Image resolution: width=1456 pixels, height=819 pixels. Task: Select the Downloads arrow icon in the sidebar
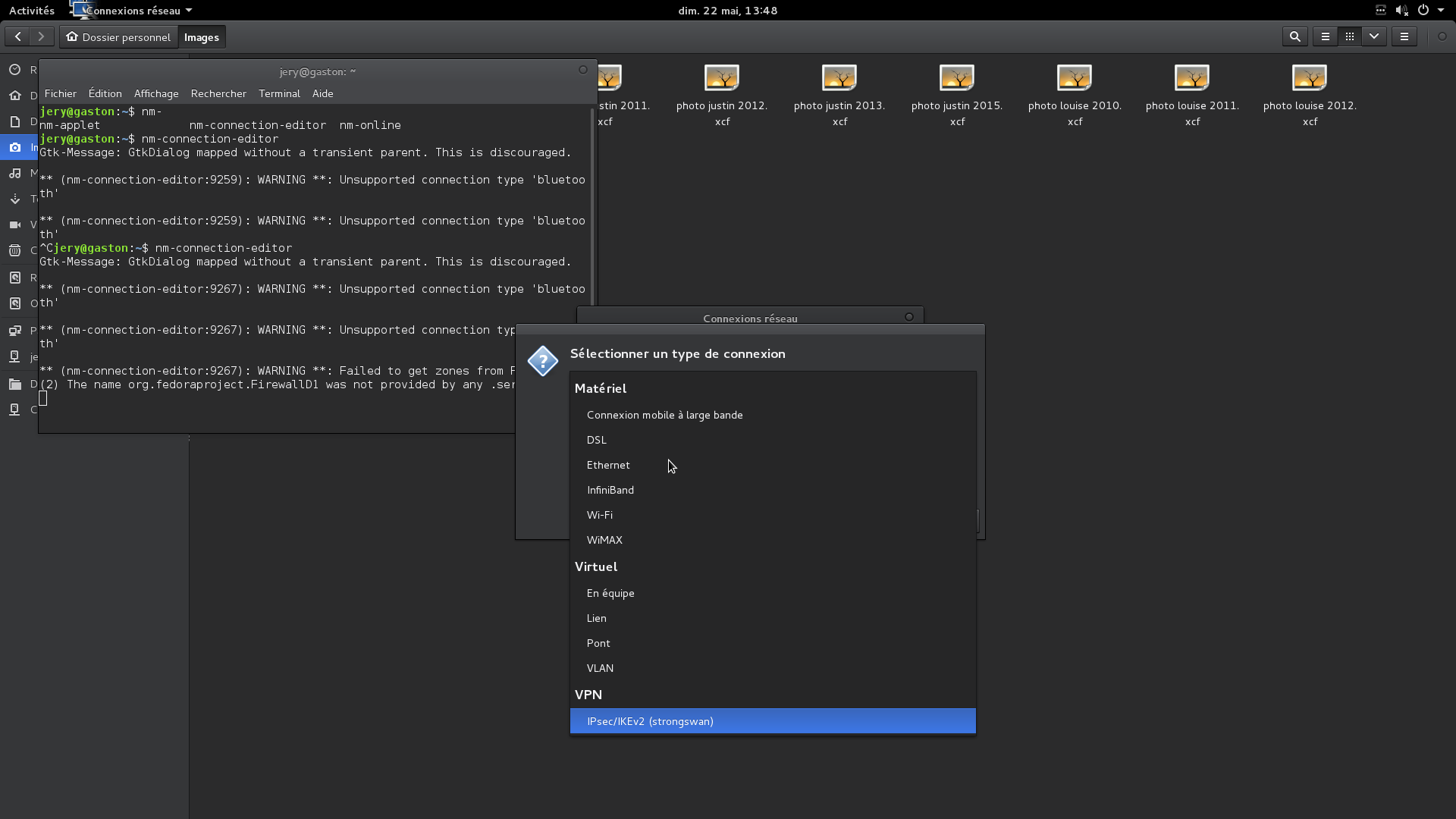[14, 199]
